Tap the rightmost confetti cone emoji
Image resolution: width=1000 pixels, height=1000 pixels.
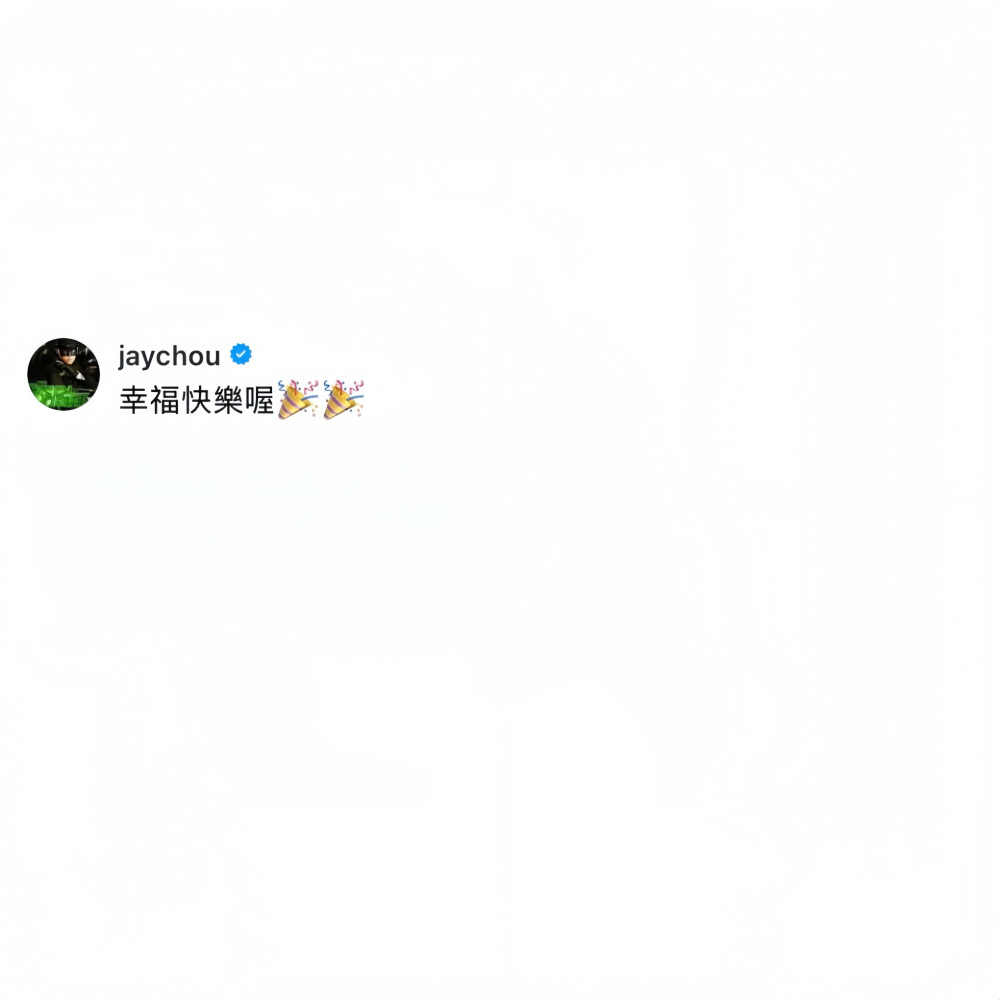coord(344,399)
